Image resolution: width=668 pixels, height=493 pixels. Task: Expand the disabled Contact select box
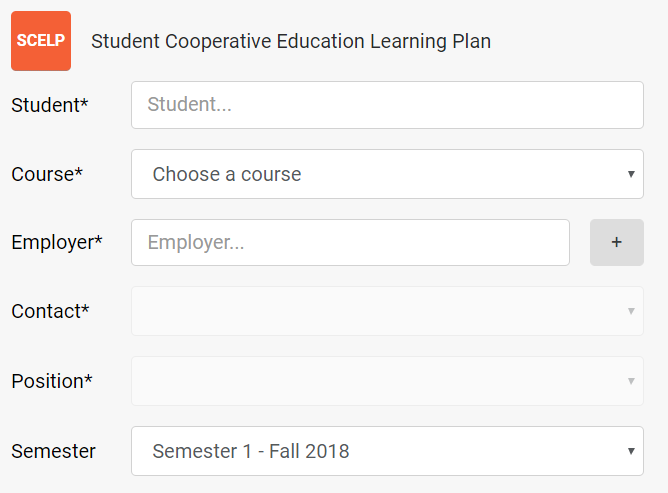pyautogui.click(x=387, y=311)
